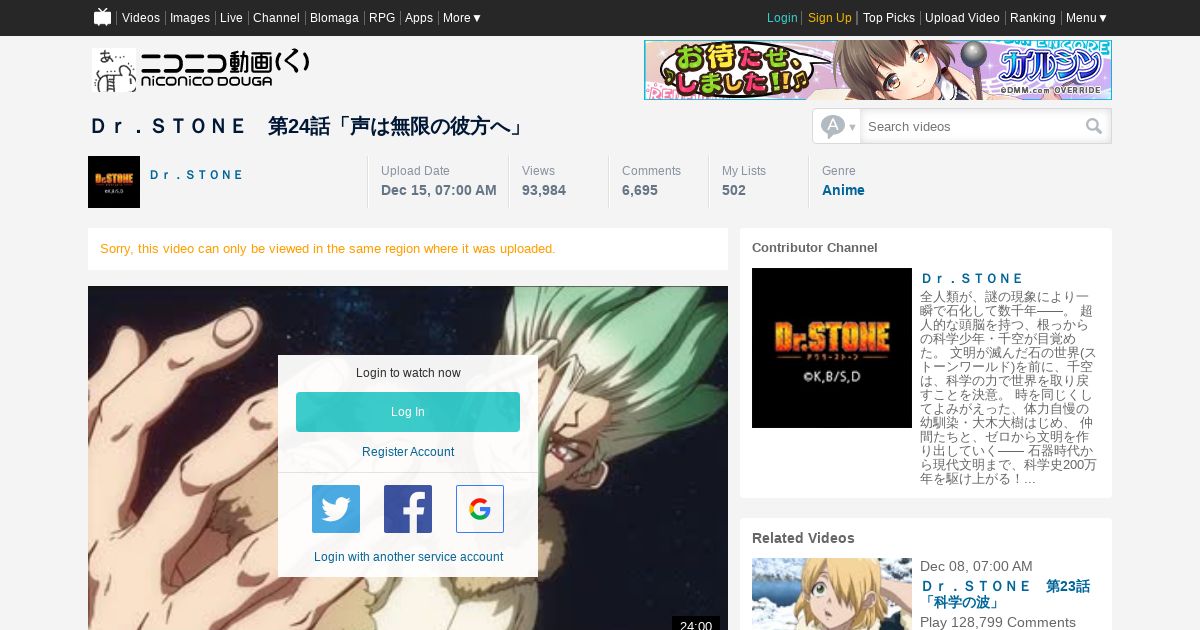The height and width of the screenshot is (630, 1200).
Task: Log in with Facebook icon
Action: coord(408,509)
